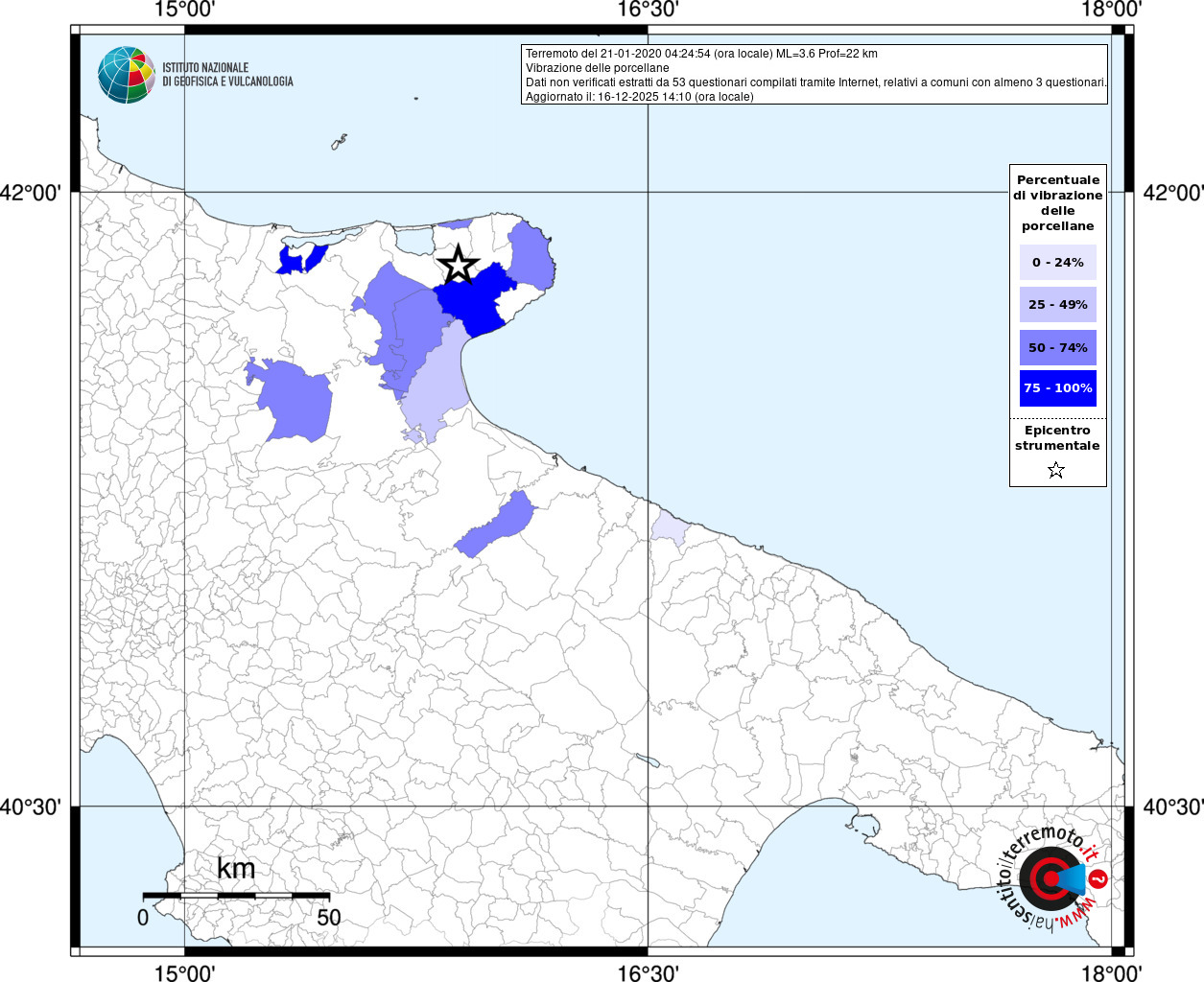Select the 75 - 100% legend swatch
The width and height of the screenshot is (1204, 982).
coord(1058,388)
